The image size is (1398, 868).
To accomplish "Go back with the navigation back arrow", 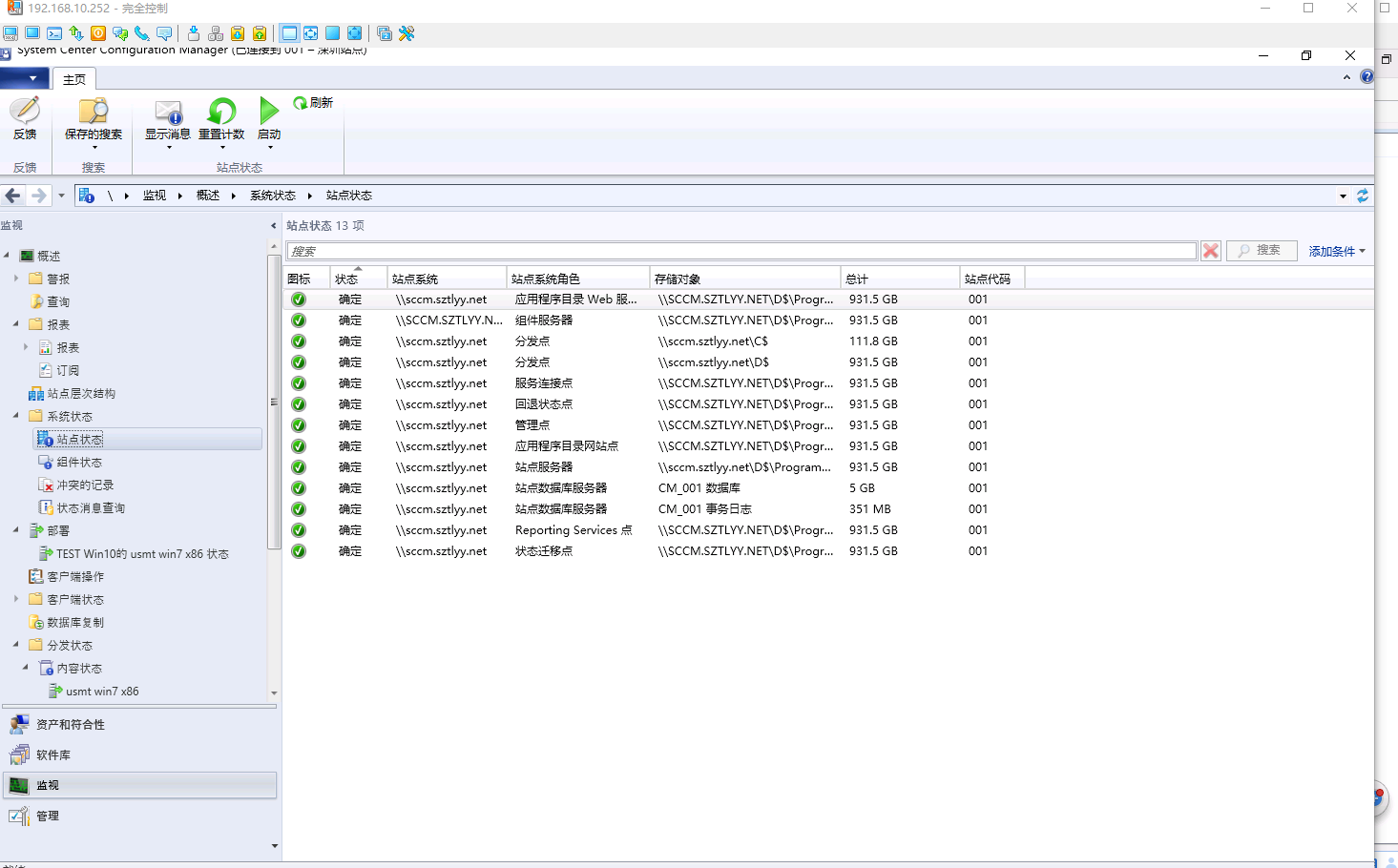I will click(x=12, y=196).
